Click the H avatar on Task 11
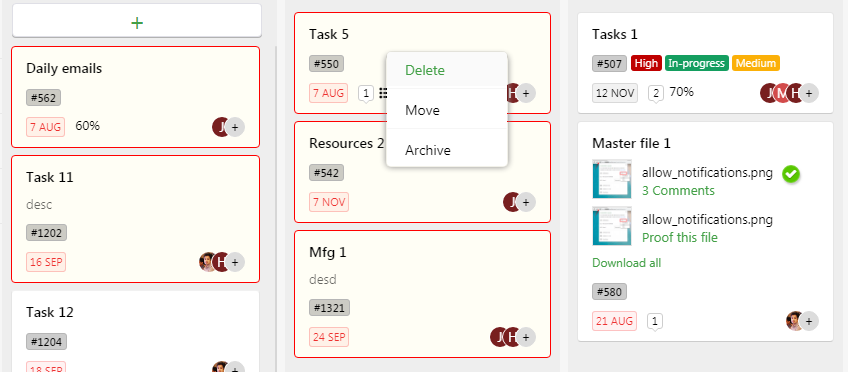848x372 pixels. (220, 263)
